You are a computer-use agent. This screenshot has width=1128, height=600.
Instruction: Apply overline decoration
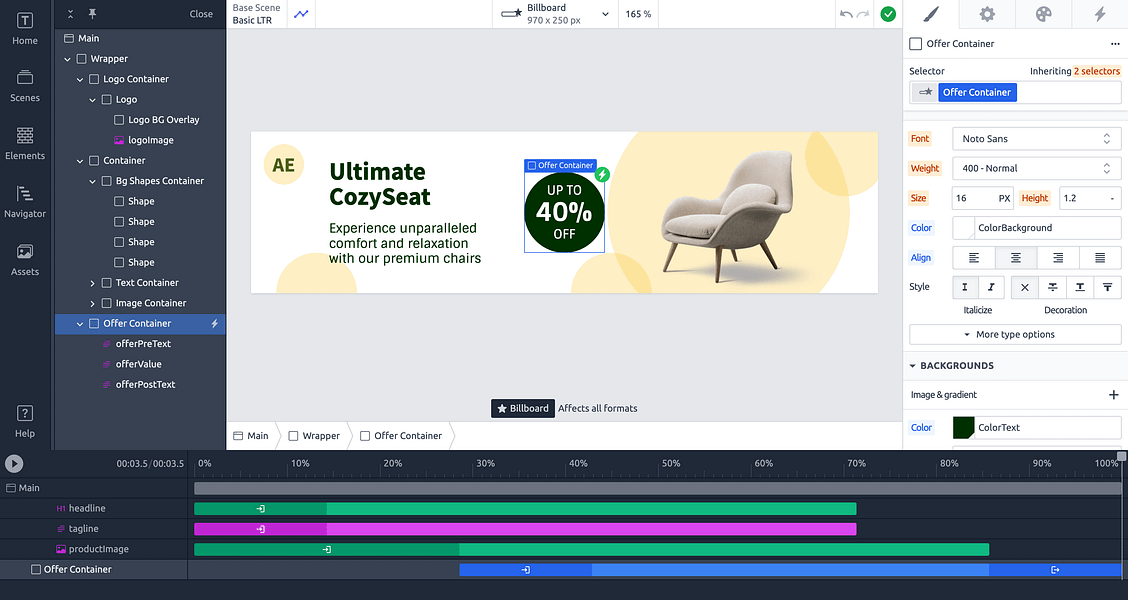tap(1107, 287)
